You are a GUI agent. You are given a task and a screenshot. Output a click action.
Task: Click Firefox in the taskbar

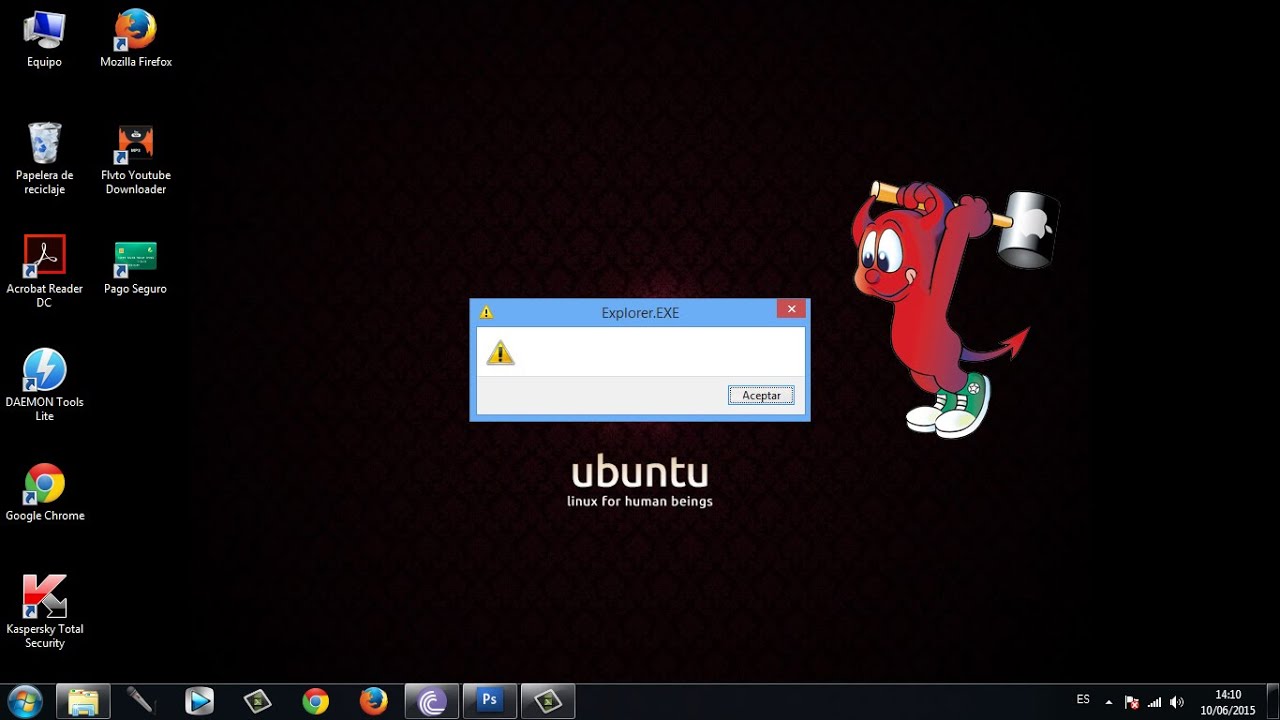click(374, 701)
